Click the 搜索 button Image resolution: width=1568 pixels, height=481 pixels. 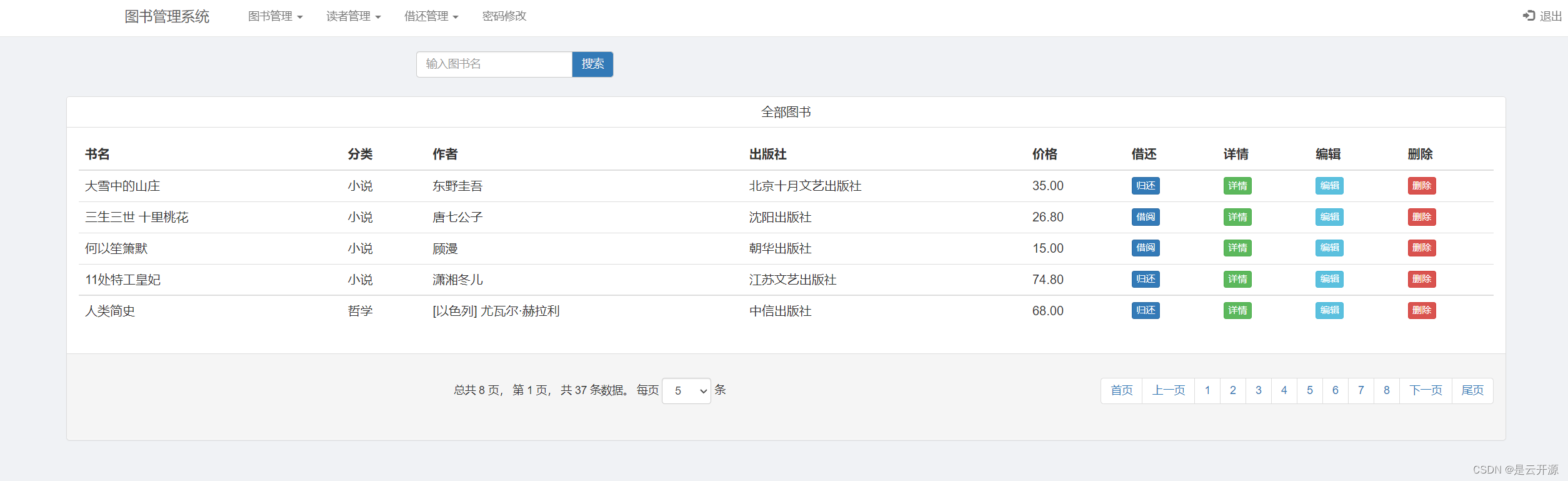[592, 64]
